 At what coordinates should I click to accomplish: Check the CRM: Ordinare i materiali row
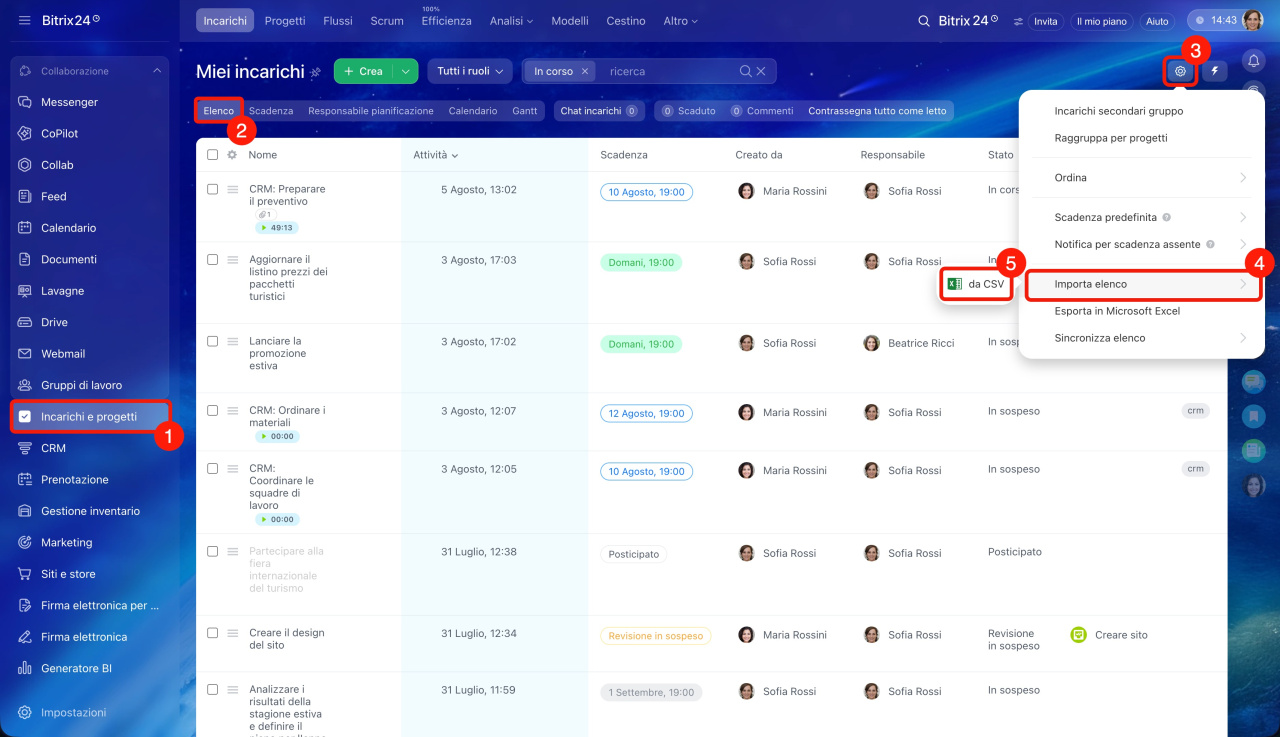212,410
